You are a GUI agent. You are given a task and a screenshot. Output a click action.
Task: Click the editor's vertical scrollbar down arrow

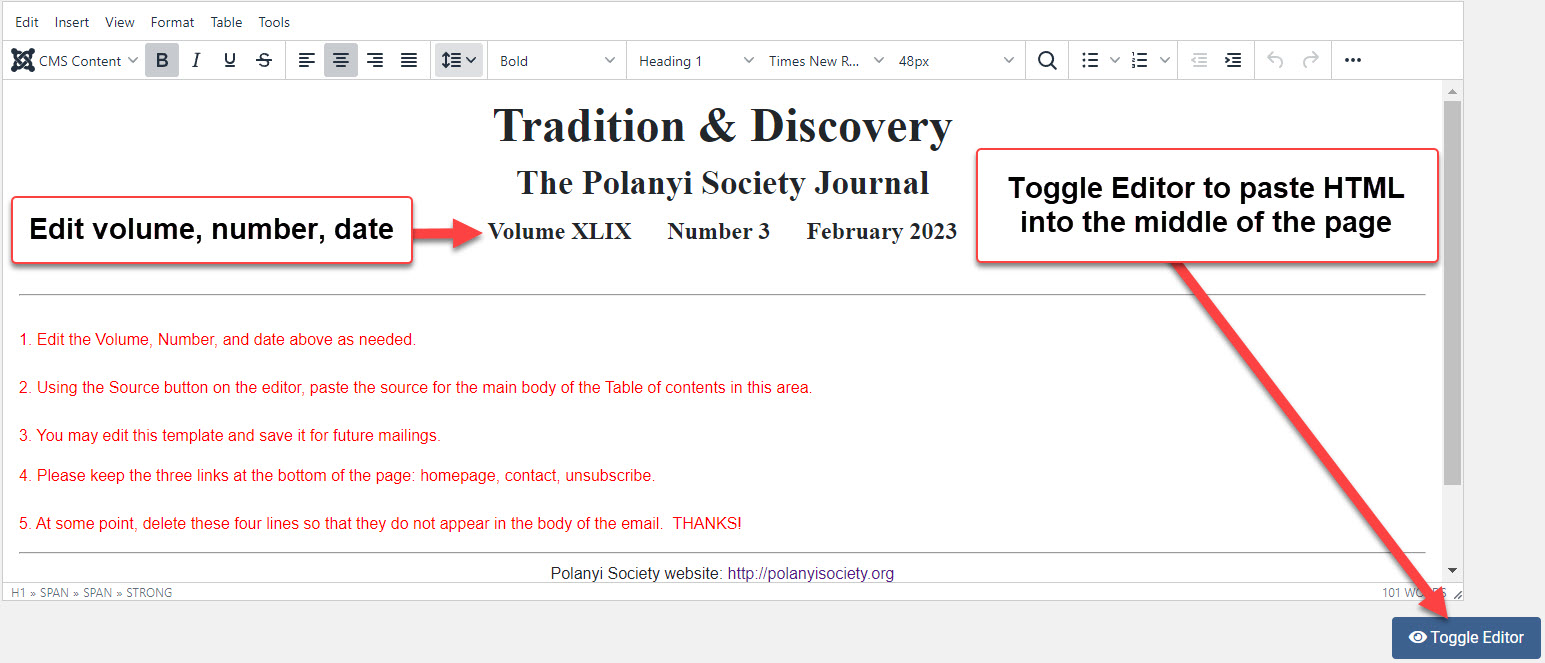coord(1453,571)
